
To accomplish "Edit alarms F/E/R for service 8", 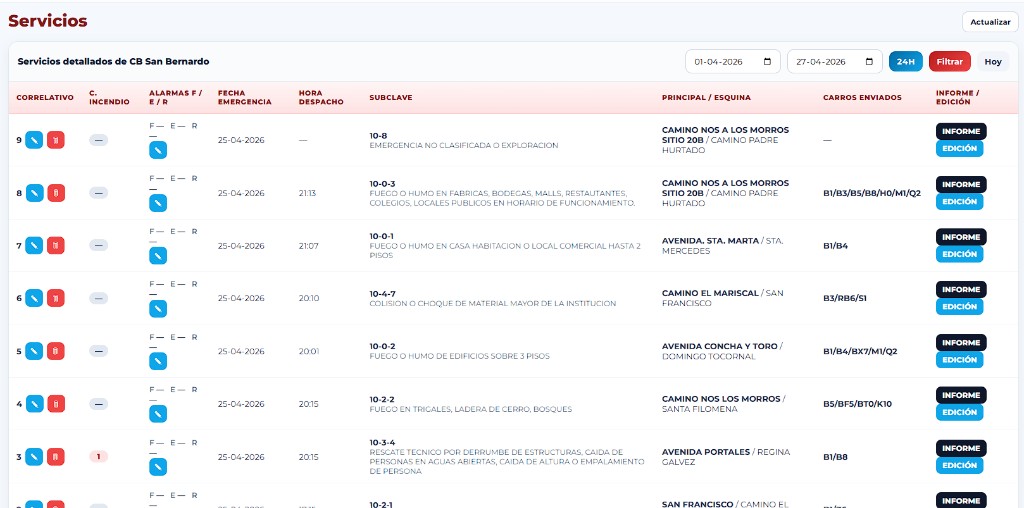I will tap(158, 203).
